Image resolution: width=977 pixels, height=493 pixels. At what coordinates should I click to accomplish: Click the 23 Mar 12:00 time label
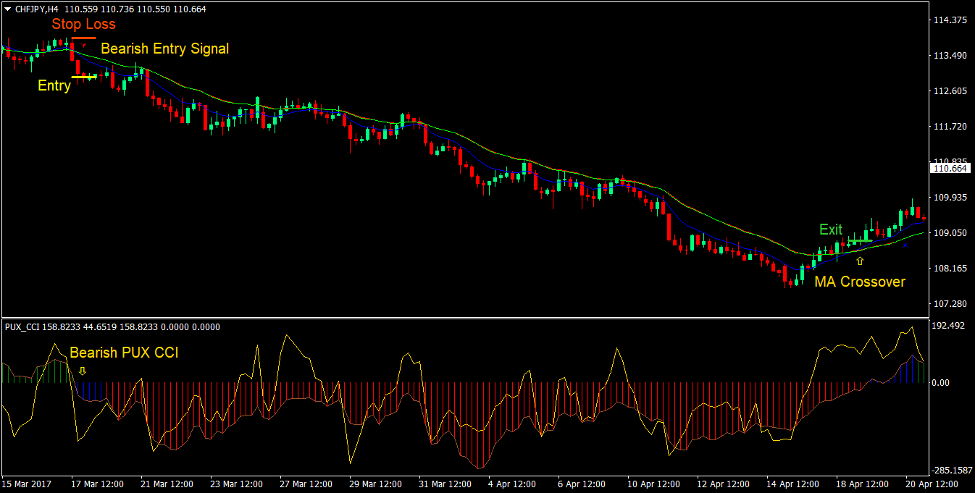(237, 484)
